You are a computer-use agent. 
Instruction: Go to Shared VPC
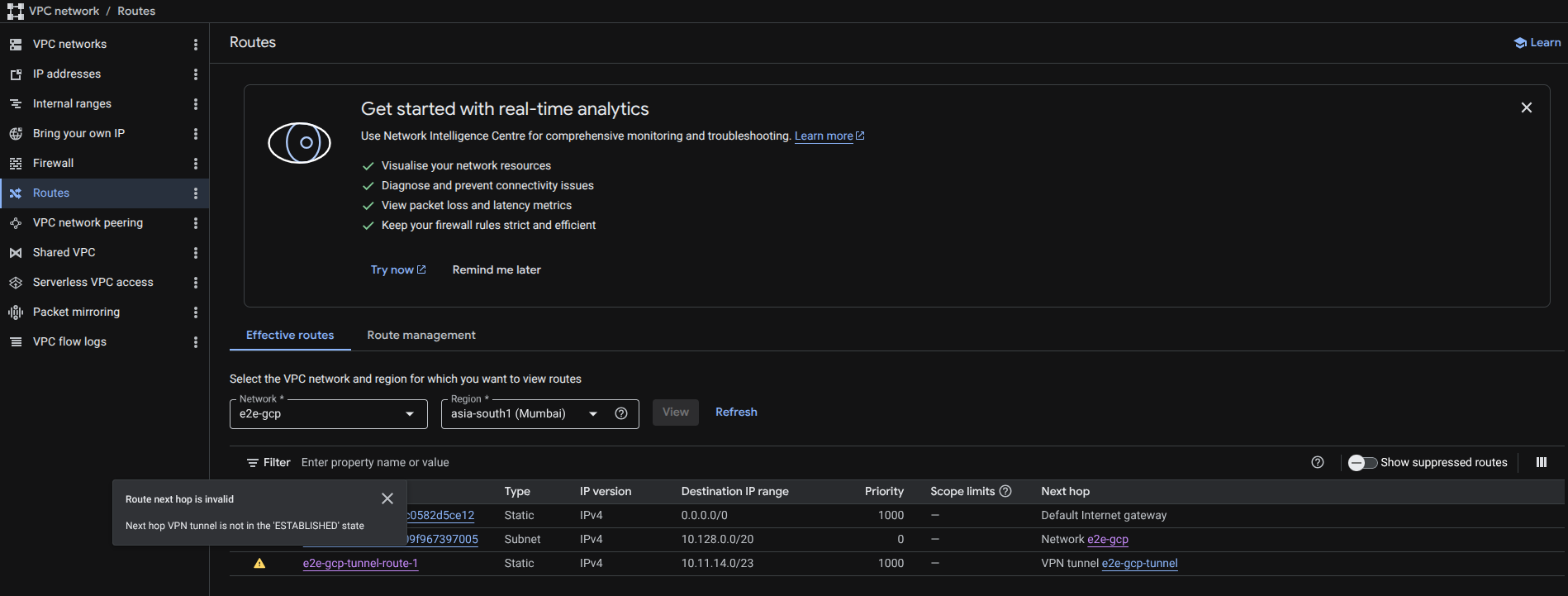pyautogui.click(x=64, y=253)
